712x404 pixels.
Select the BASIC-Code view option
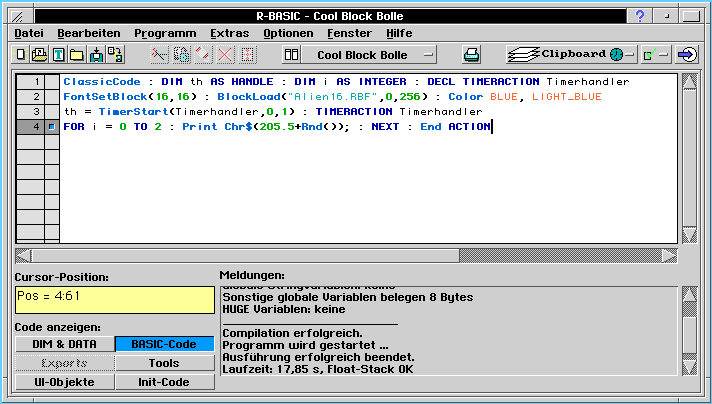tap(164, 344)
